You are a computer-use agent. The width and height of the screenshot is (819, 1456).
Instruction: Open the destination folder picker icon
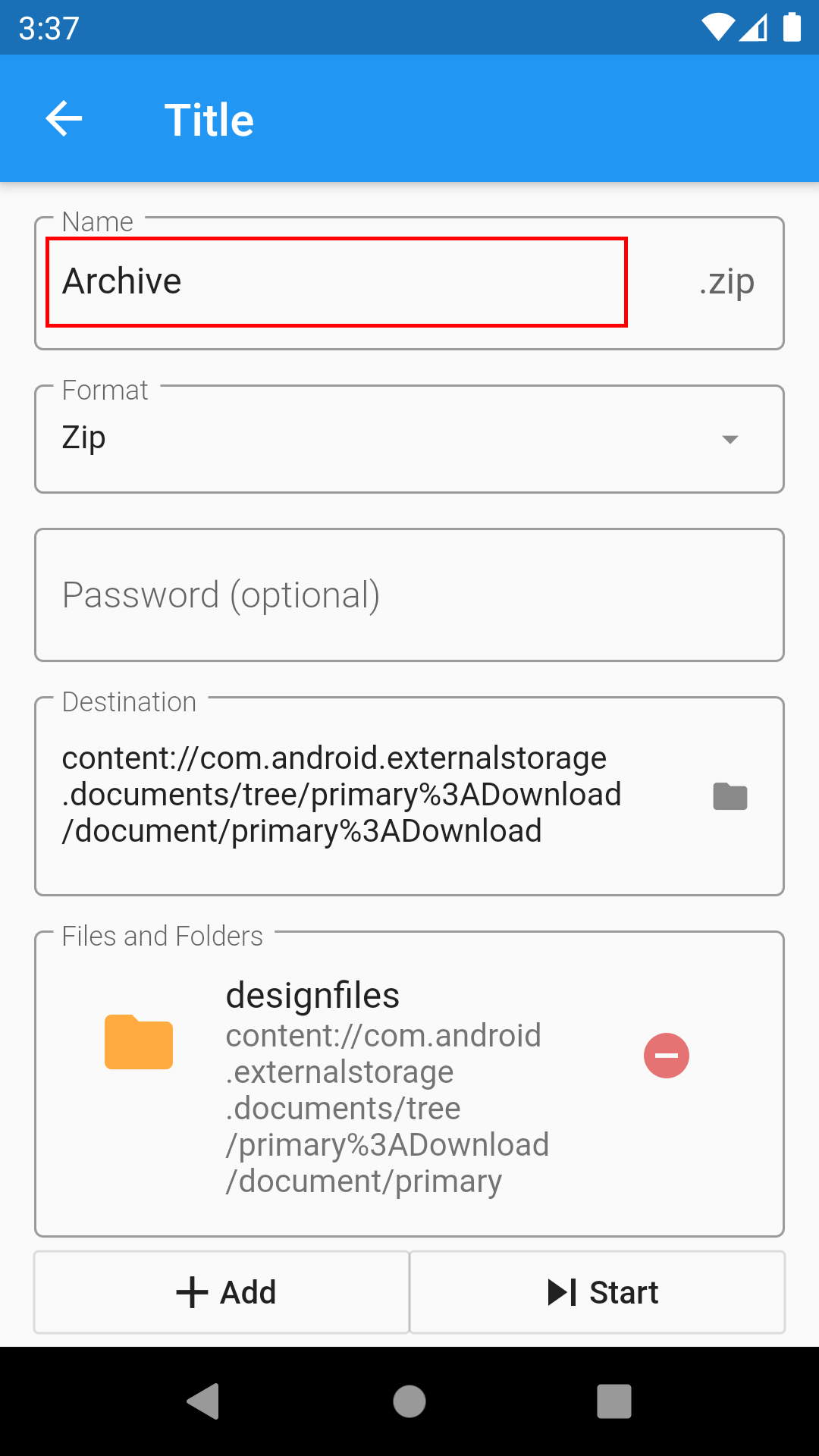pyautogui.click(x=730, y=796)
